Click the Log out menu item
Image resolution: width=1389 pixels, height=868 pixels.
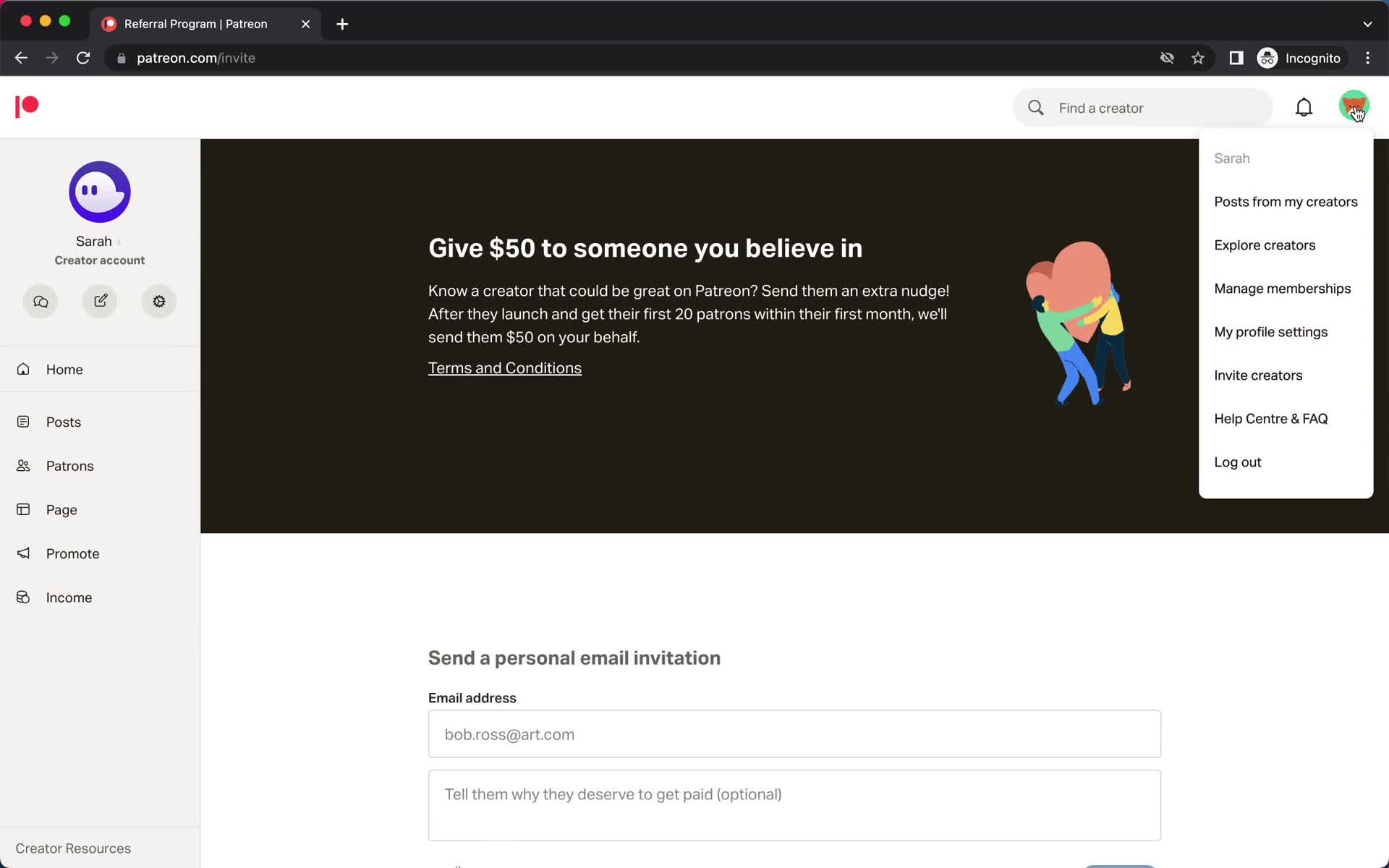tap(1238, 462)
